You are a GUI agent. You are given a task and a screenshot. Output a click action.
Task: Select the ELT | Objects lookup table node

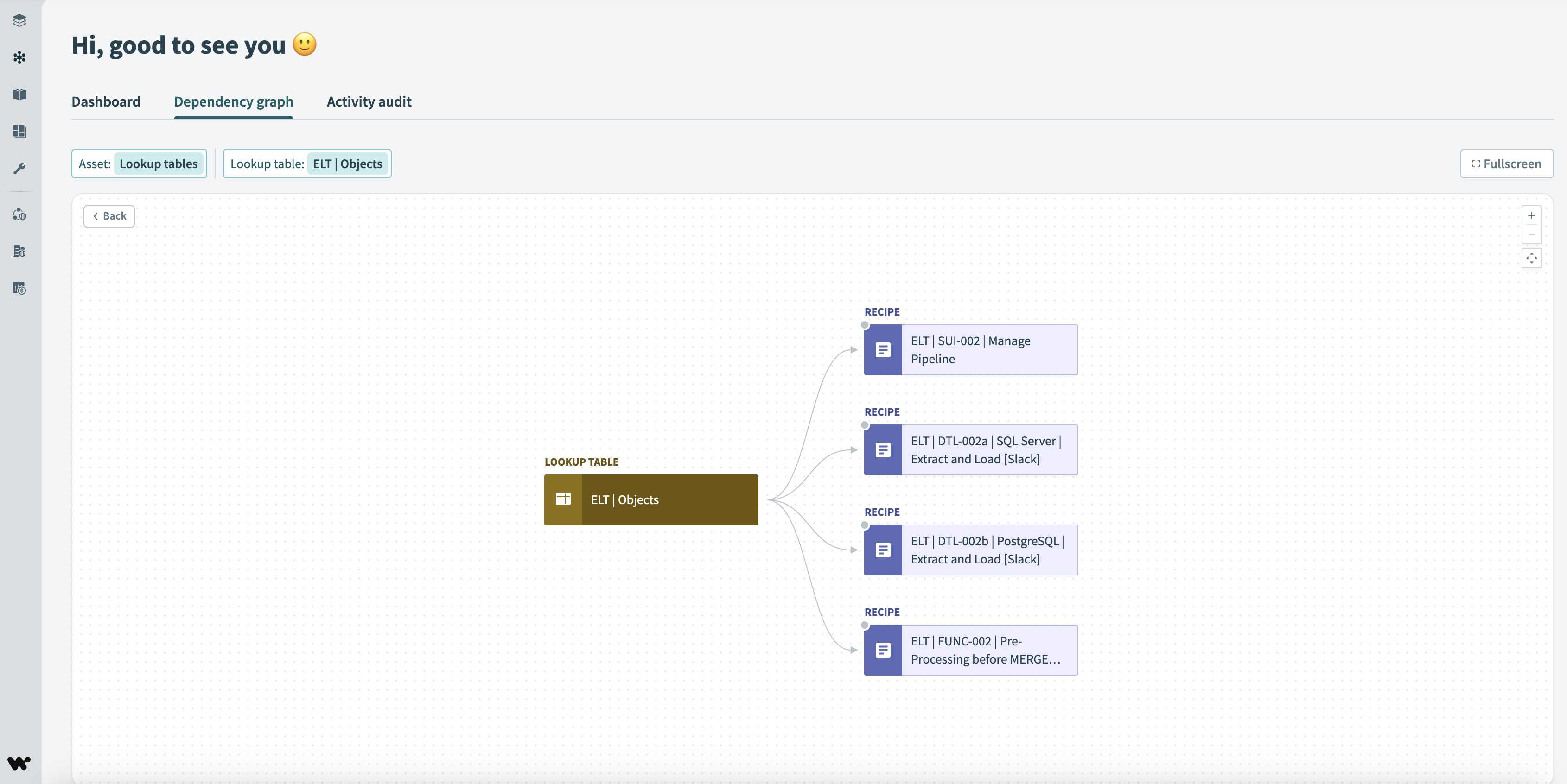(651, 499)
